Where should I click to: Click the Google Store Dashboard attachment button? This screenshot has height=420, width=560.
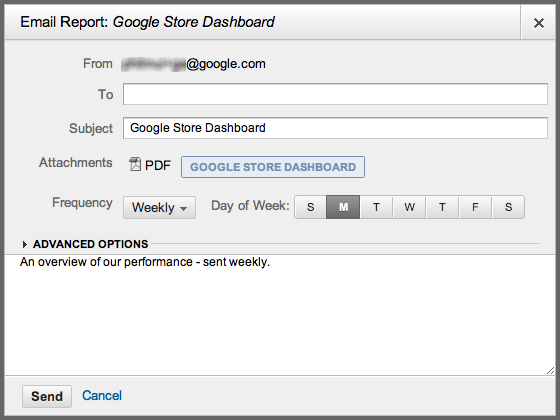[273, 167]
